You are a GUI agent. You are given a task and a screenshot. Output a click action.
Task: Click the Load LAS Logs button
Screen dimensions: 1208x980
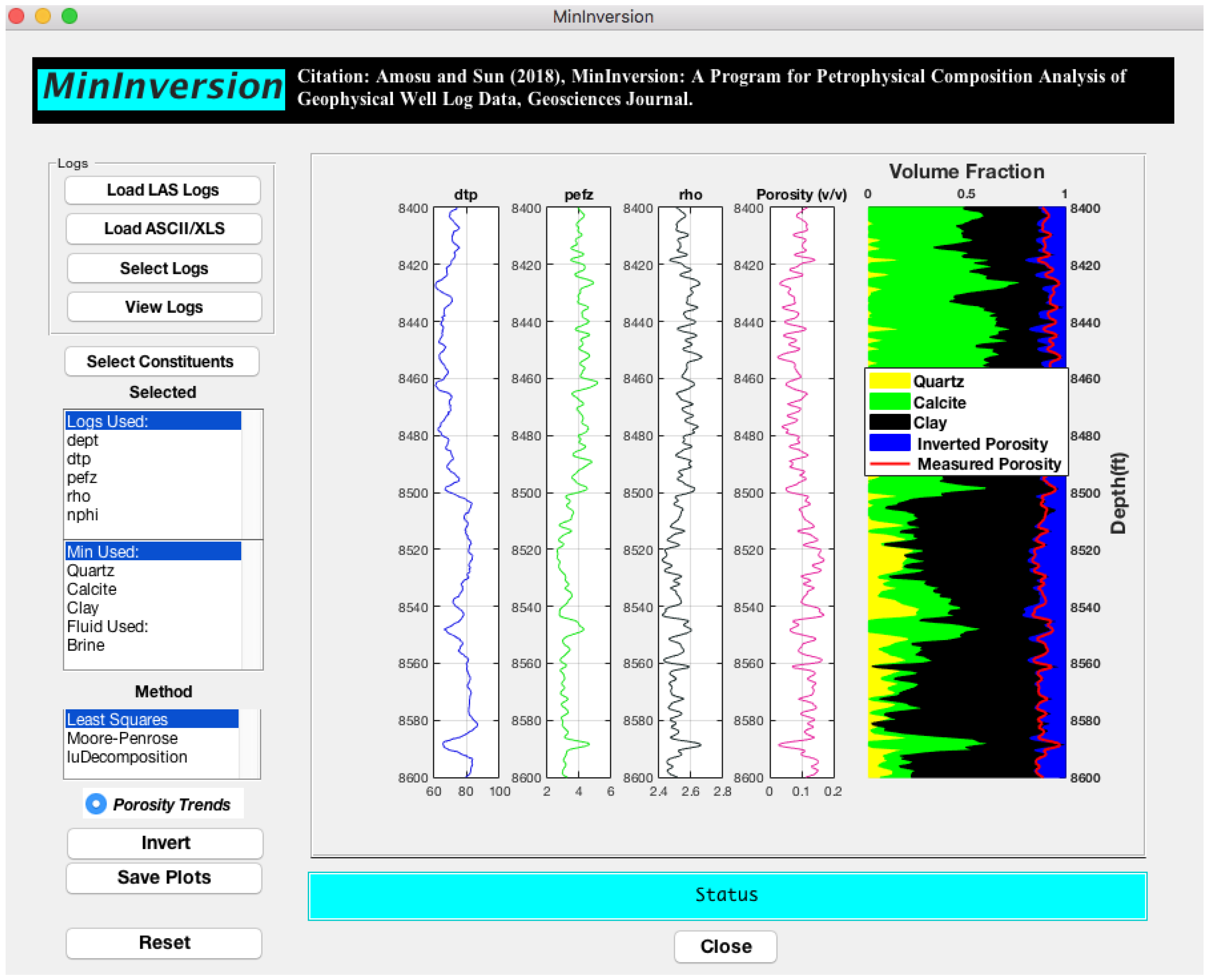pos(163,190)
